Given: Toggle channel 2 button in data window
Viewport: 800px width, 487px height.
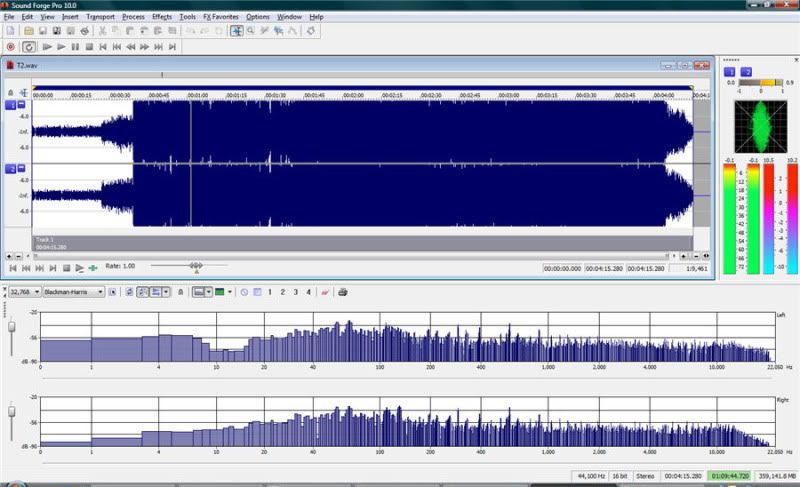Looking at the screenshot, I should point(10,169).
